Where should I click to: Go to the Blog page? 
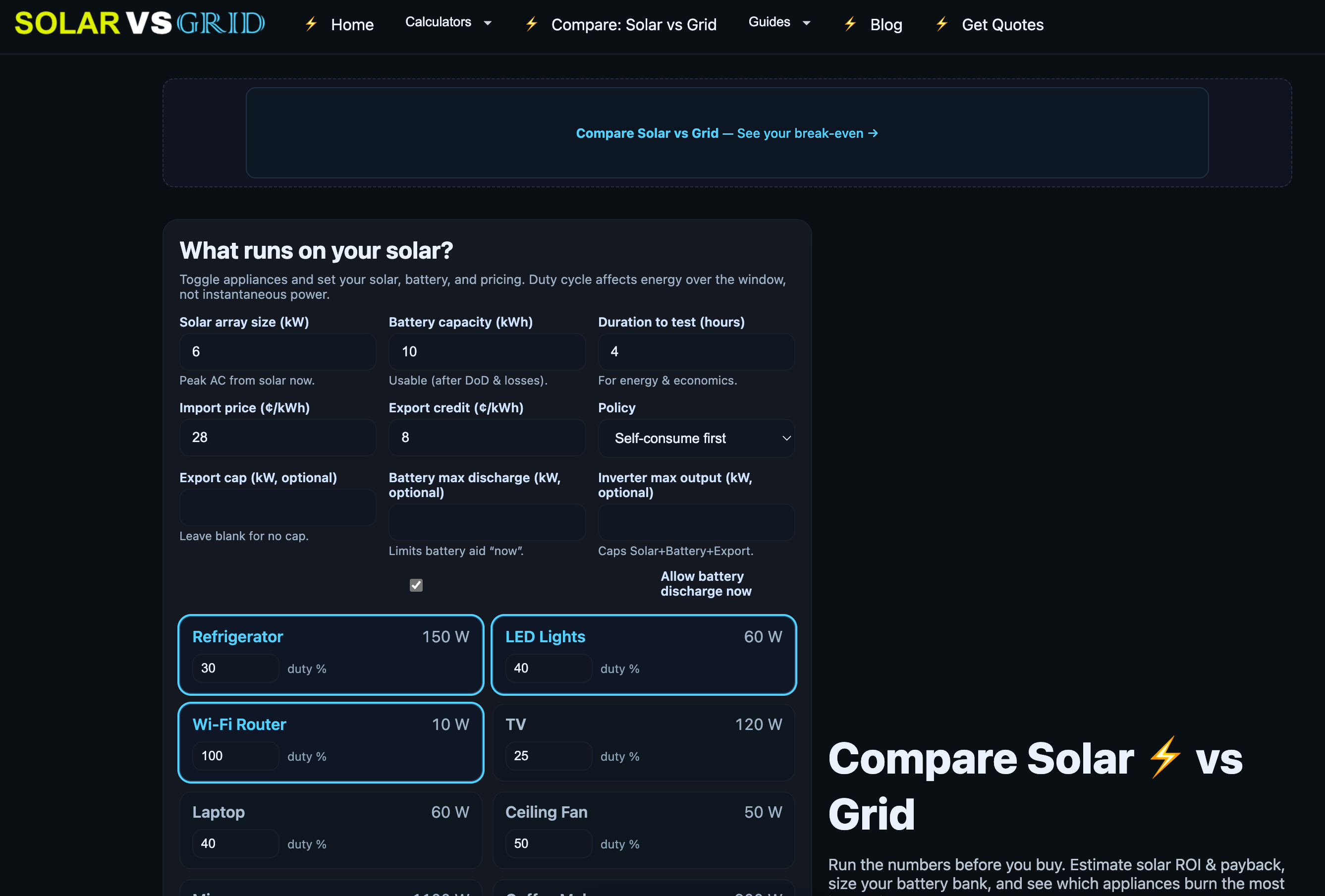[885, 24]
